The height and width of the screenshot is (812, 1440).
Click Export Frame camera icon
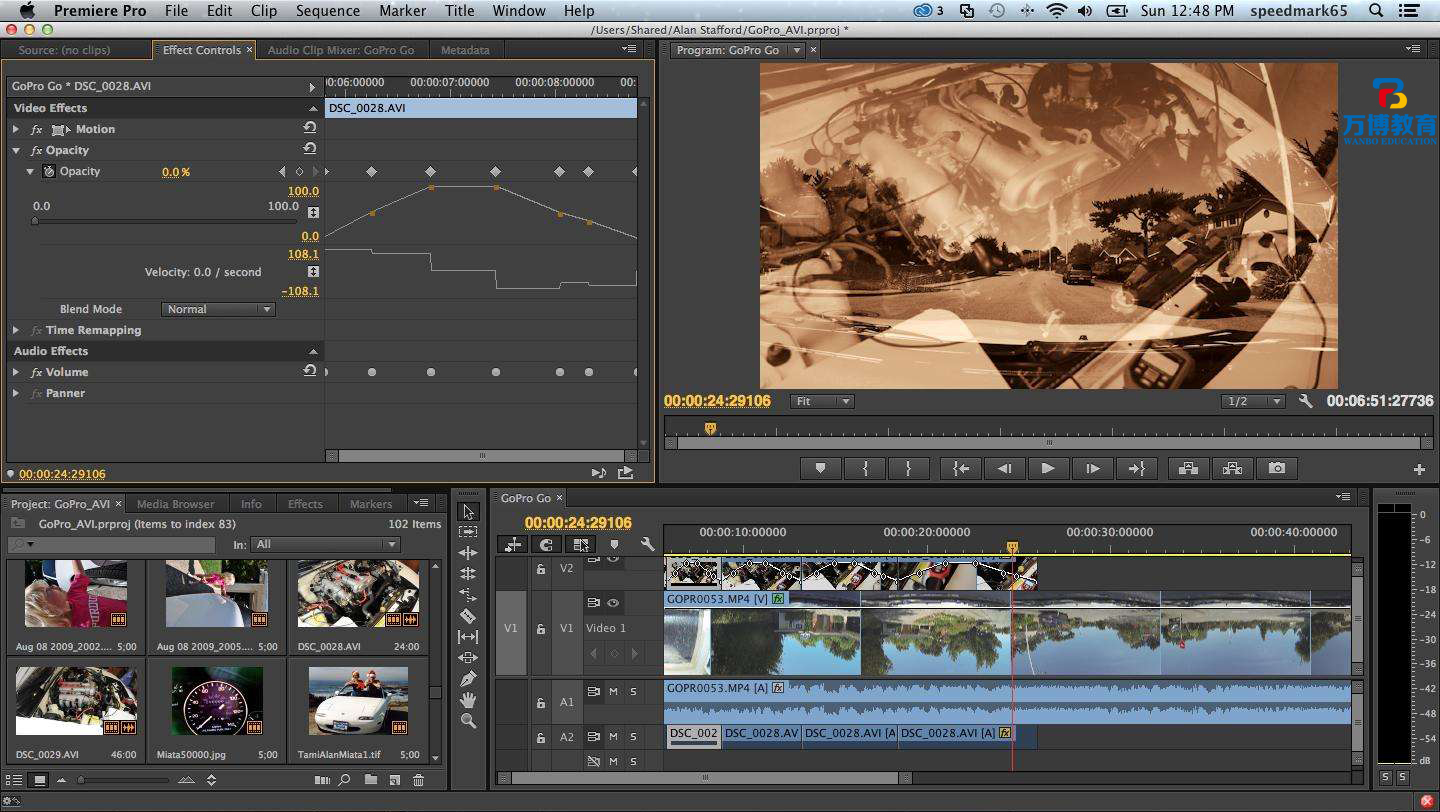pos(1277,468)
